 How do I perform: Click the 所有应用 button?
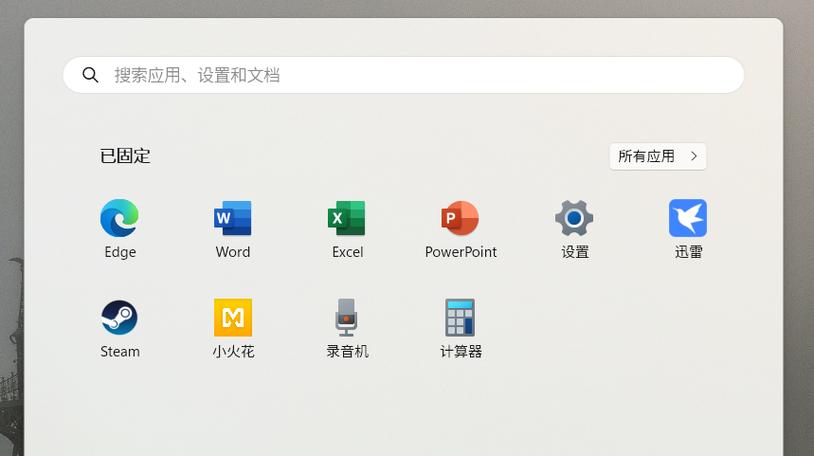point(658,156)
